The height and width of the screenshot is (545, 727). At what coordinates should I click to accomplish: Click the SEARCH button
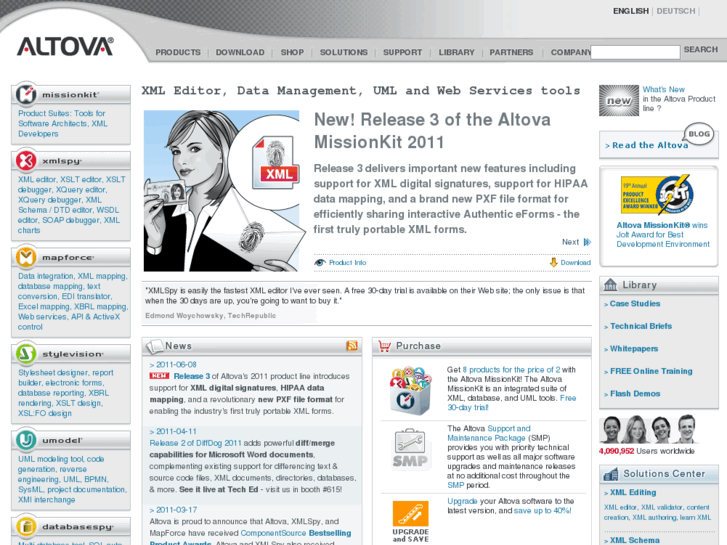pos(701,50)
